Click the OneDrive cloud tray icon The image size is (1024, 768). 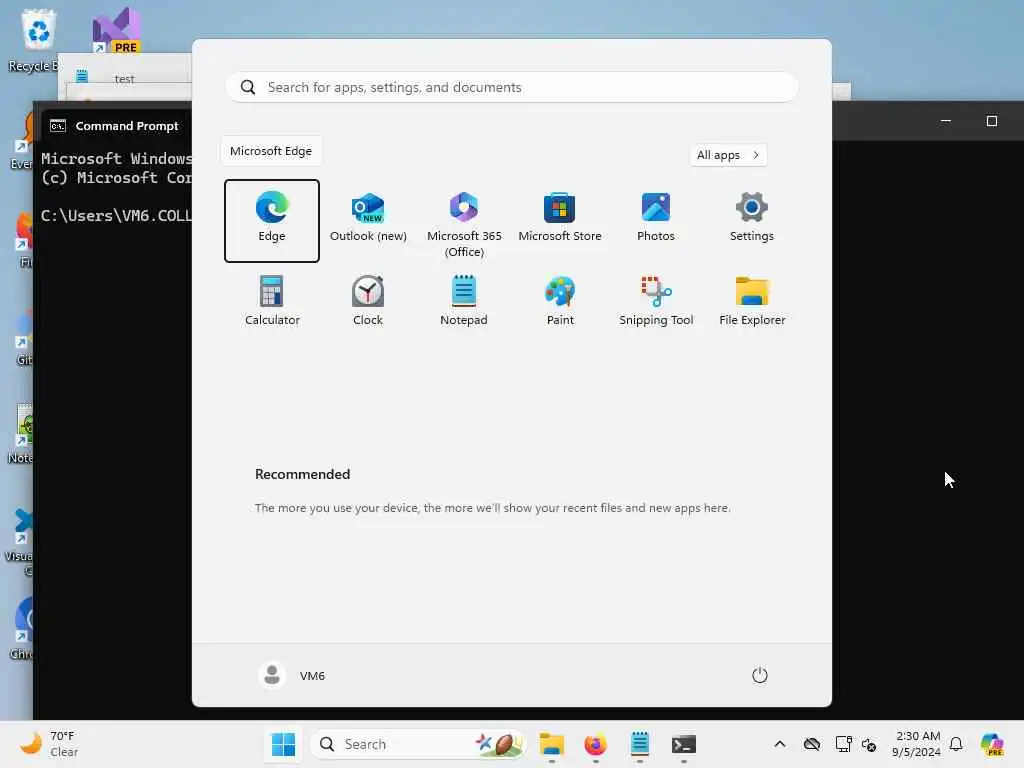812,744
